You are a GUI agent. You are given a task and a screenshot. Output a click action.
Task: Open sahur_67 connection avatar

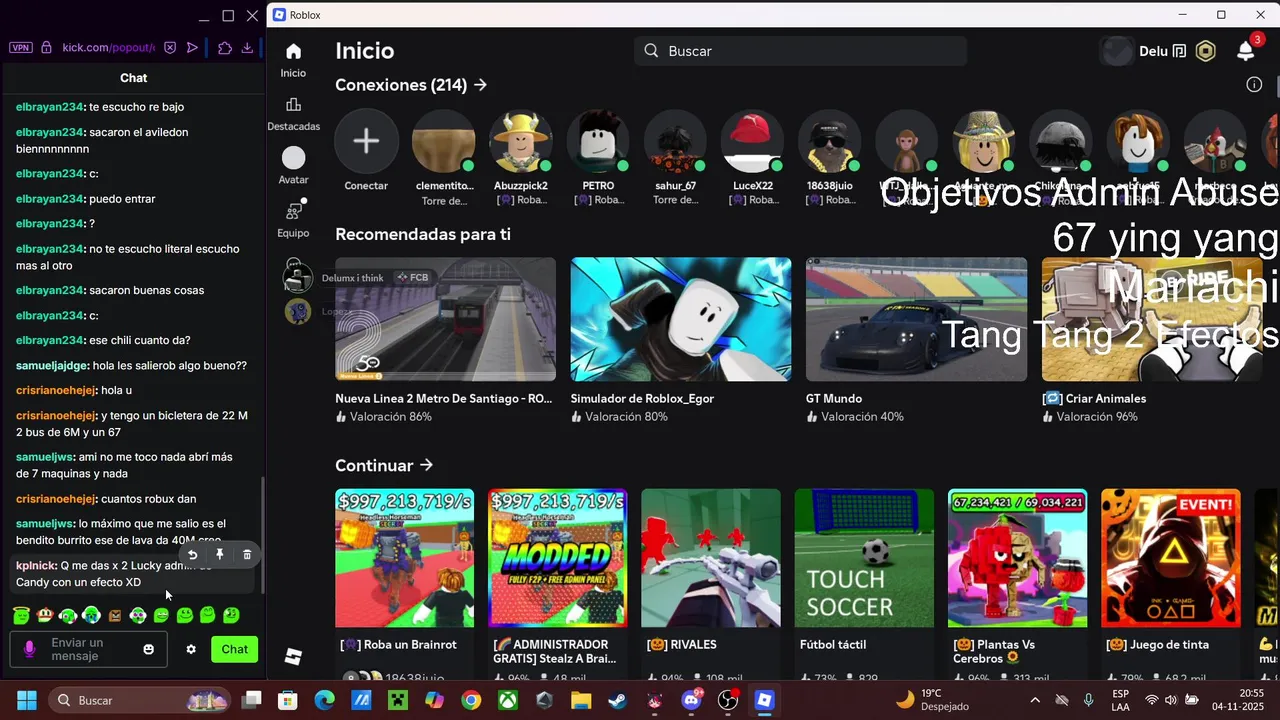(x=675, y=141)
